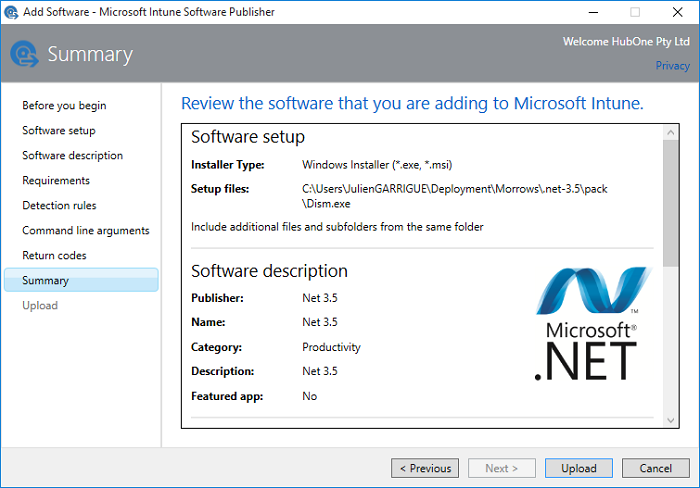Image resolution: width=700 pixels, height=488 pixels.
Task: Select the Summary step in sidebar
Action: click(x=81, y=280)
